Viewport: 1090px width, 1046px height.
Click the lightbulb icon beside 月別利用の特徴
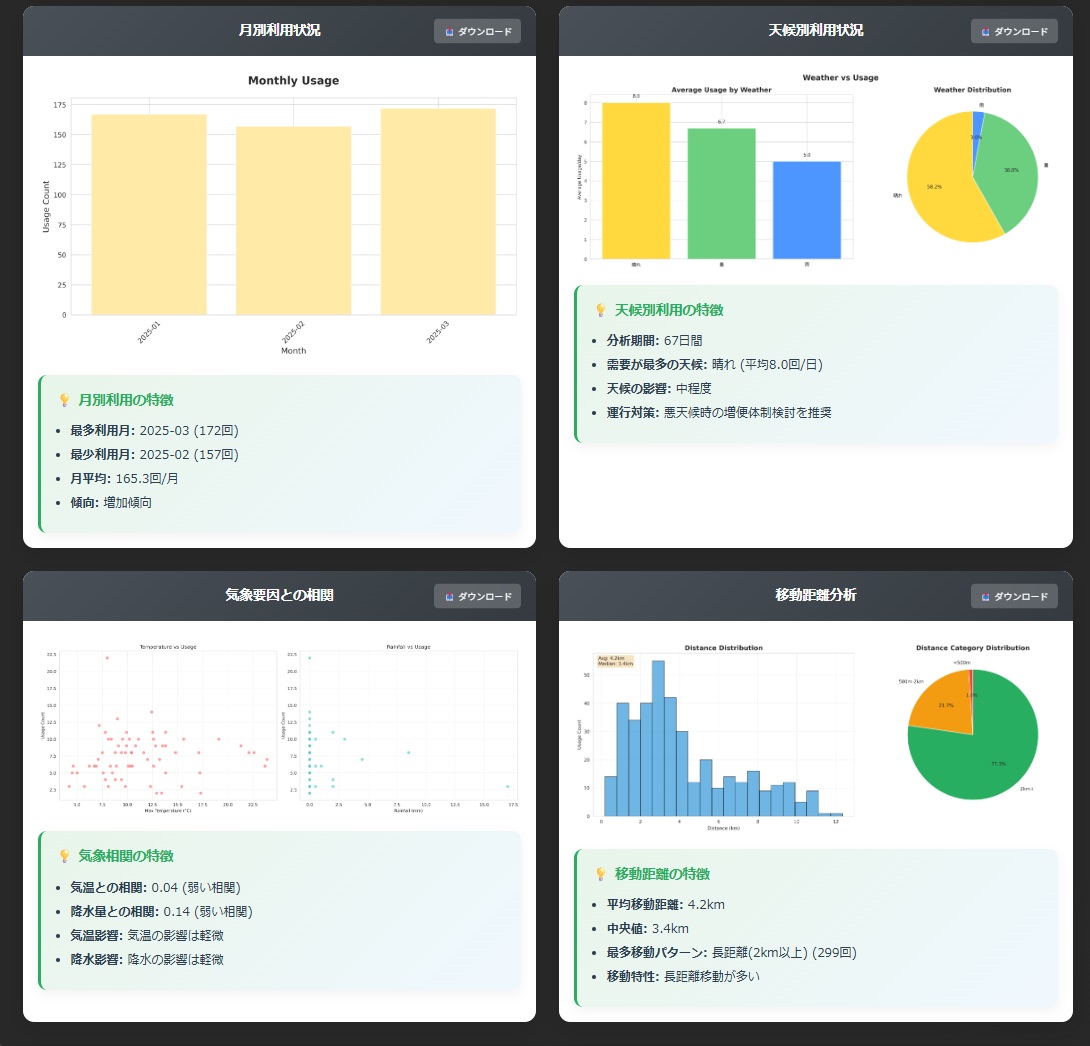click(x=64, y=400)
